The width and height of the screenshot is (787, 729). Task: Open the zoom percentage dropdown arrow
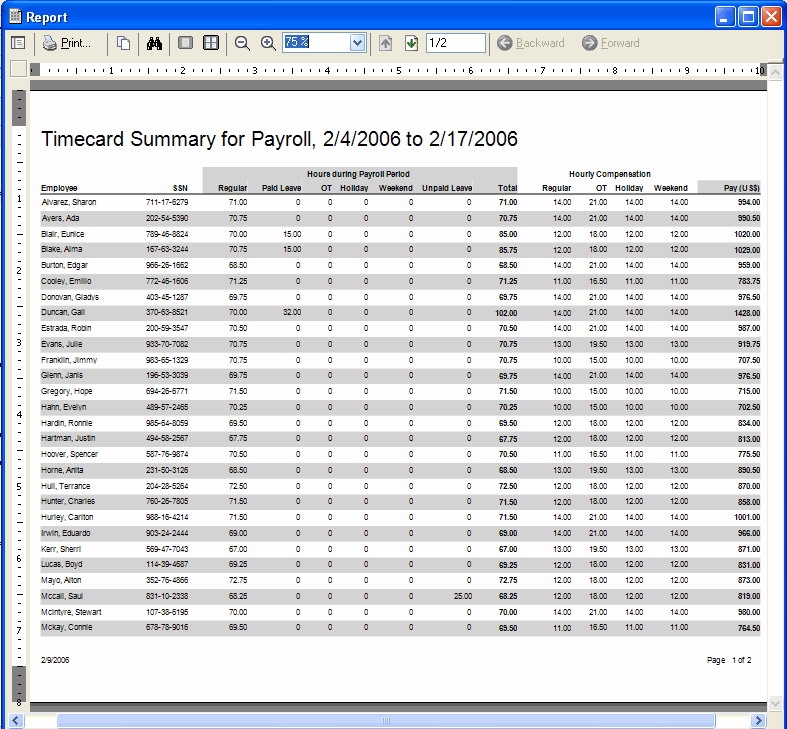[x=358, y=43]
